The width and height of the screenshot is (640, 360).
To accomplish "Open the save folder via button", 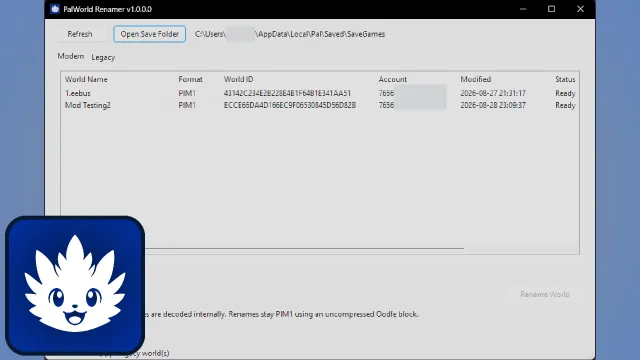I will (149, 34).
